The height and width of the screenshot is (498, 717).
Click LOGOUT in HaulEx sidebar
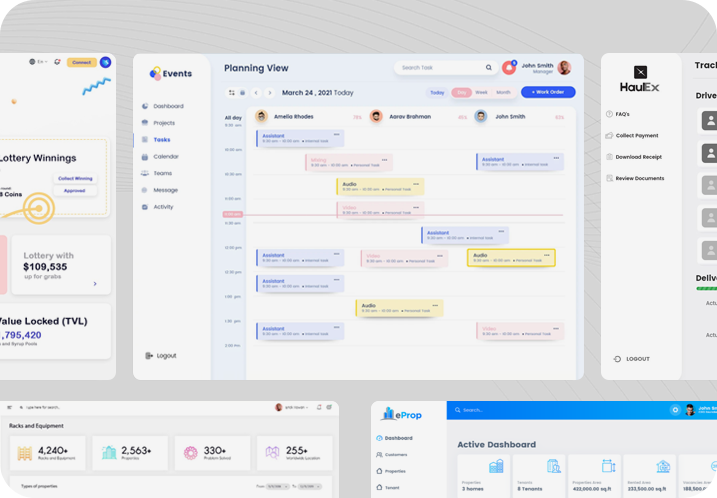632,359
